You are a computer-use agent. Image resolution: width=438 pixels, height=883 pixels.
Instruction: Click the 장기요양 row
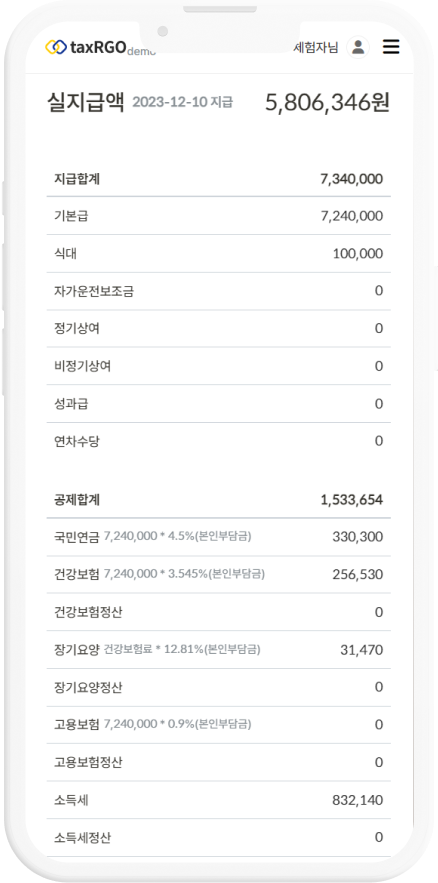(218, 650)
